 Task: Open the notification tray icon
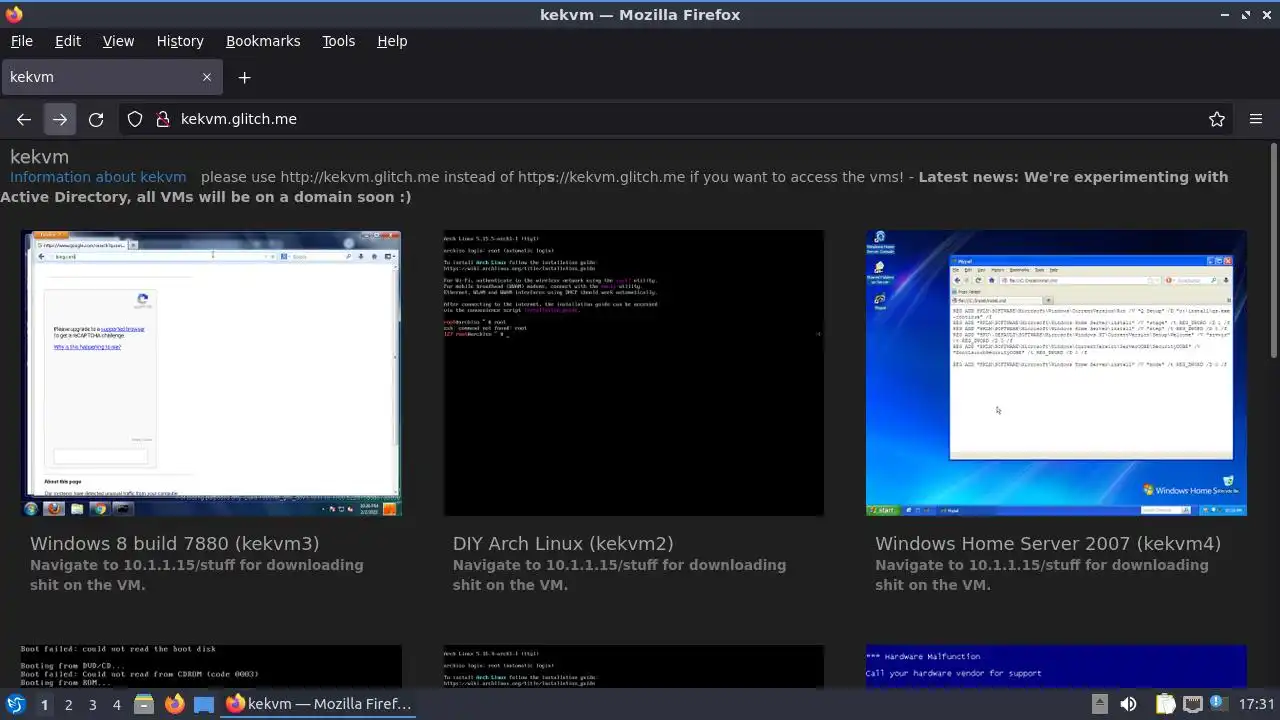click(1218, 704)
